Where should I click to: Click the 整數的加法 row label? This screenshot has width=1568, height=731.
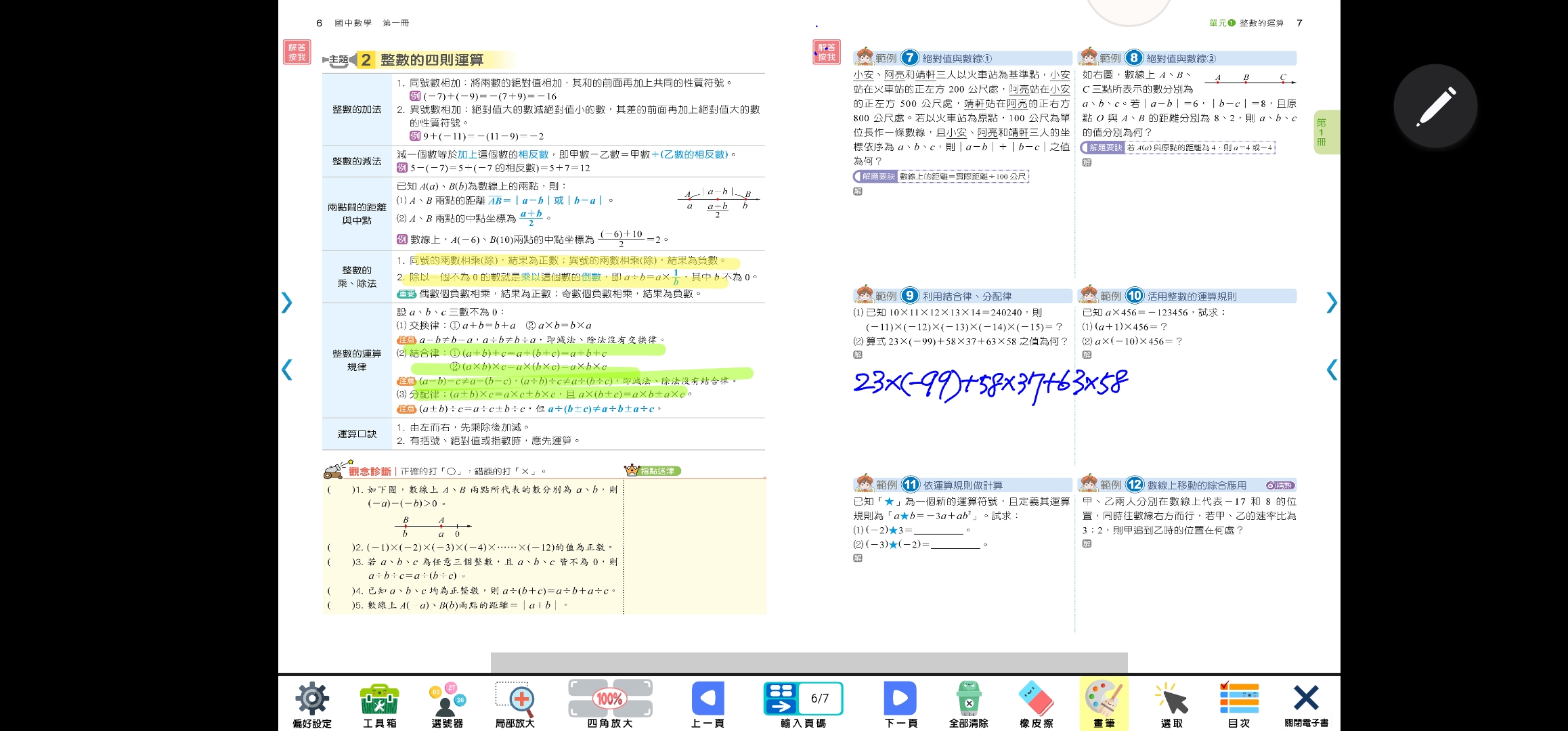(x=357, y=109)
